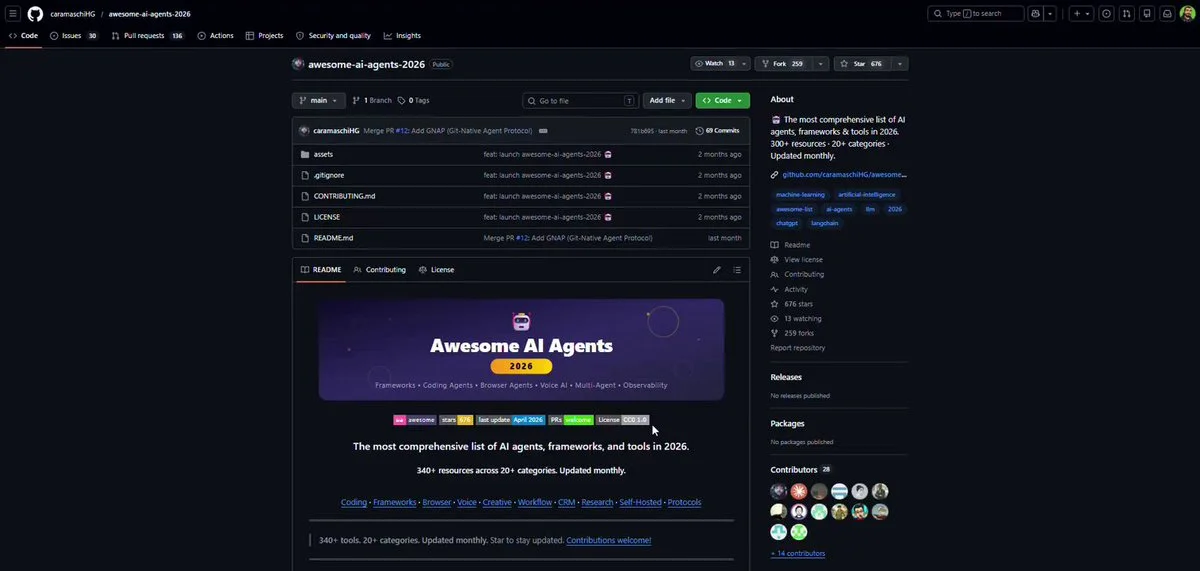Open the Add file dropdown

668,101
